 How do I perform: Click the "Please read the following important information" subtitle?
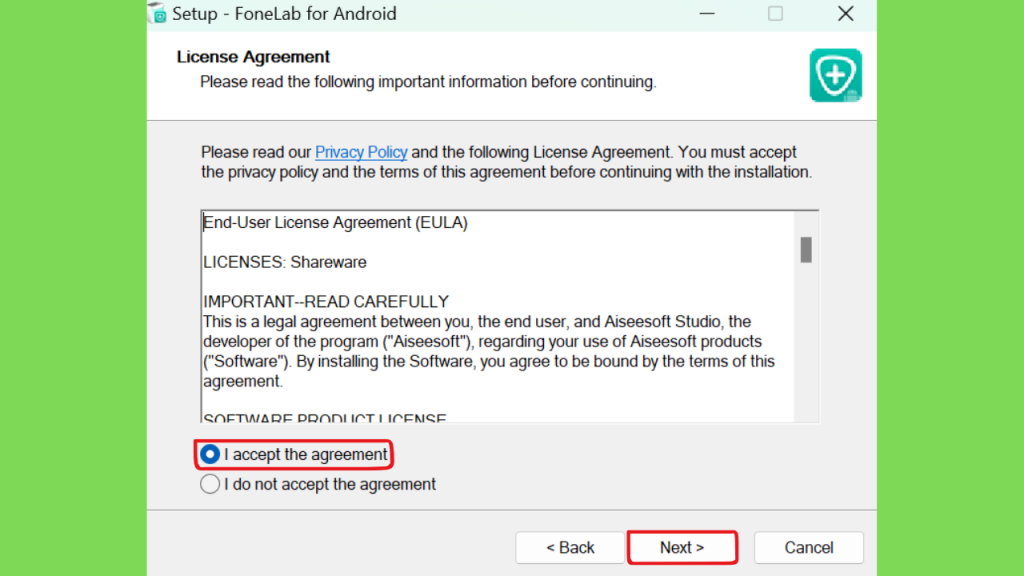coord(428,82)
